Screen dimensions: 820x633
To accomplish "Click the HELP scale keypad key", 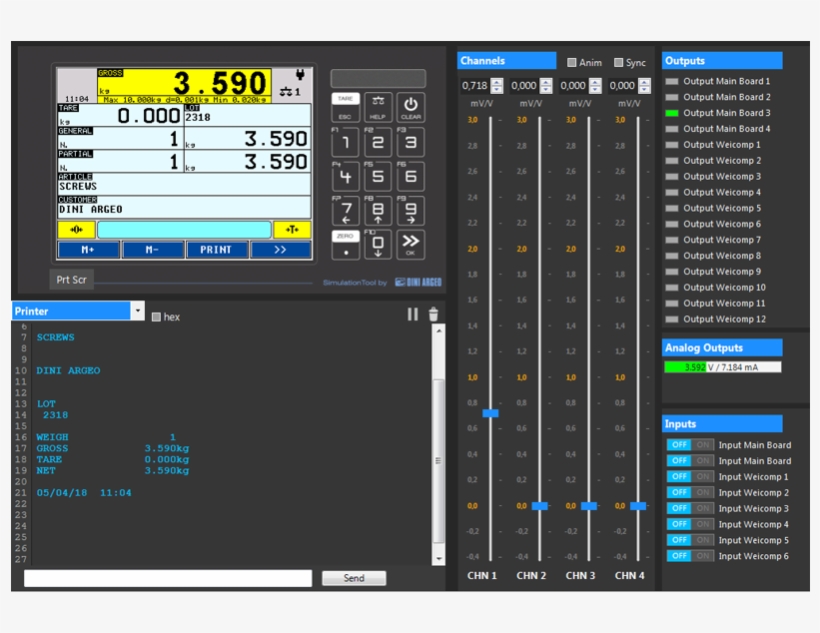I will coord(378,107).
